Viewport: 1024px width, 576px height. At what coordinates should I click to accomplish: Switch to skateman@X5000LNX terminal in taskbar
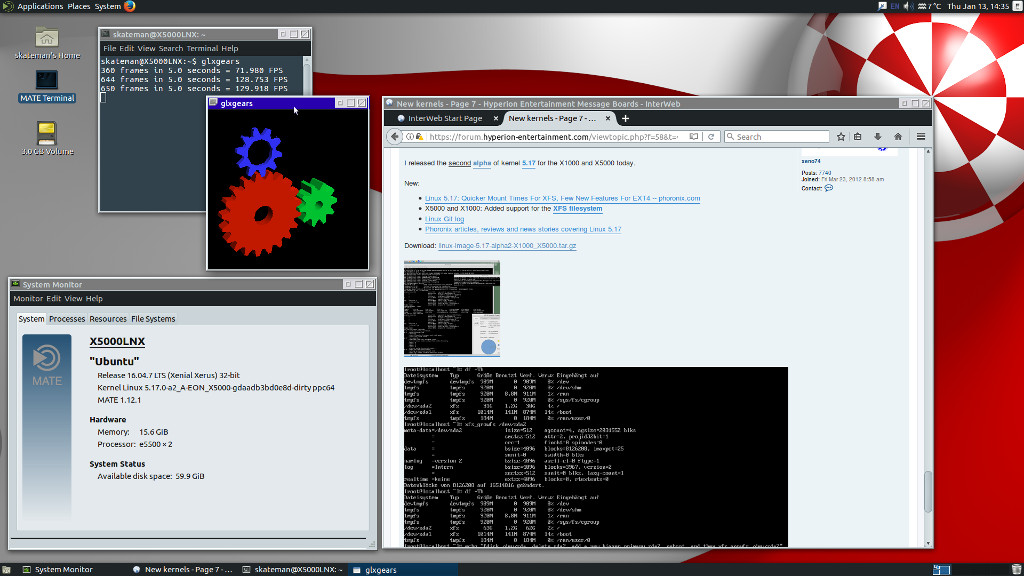pos(293,569)
